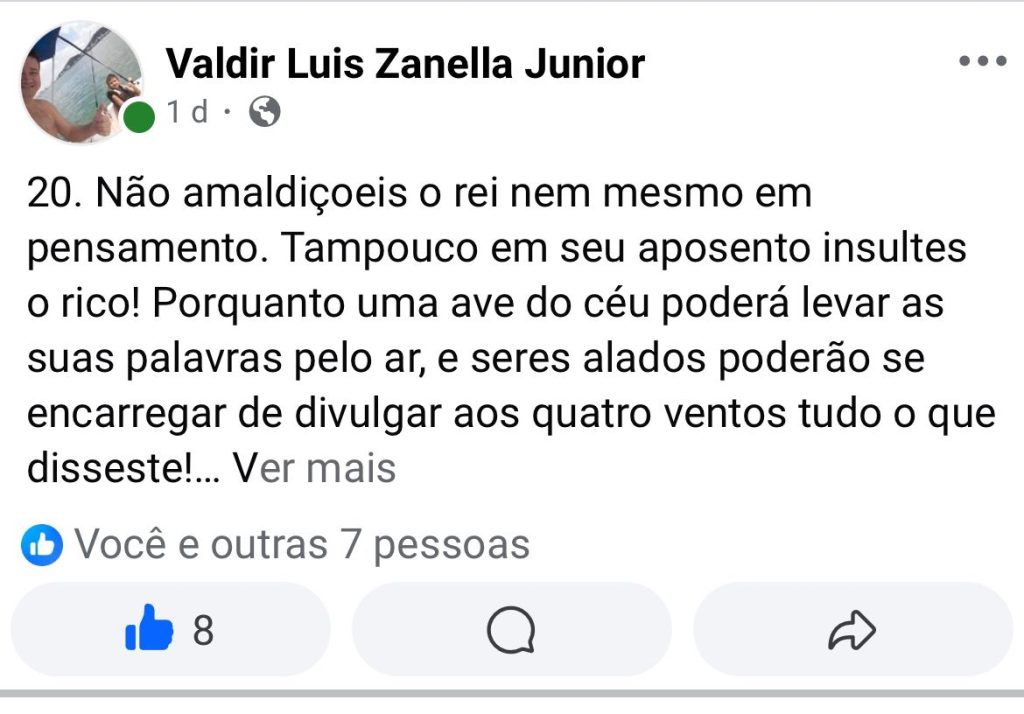The image size is (1024, 714).
Task: Click the like count number 8
Action: 203,630
